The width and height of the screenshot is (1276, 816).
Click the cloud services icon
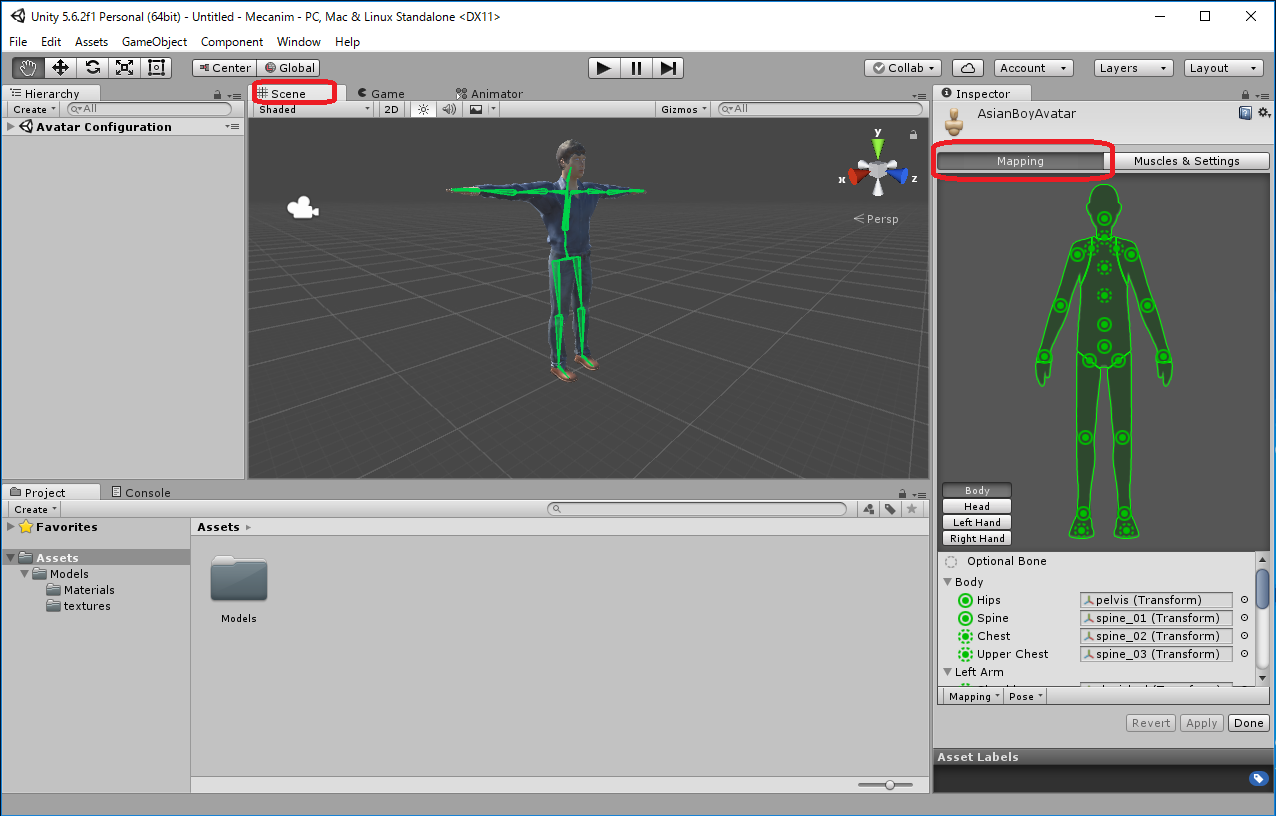pos(967,68)
